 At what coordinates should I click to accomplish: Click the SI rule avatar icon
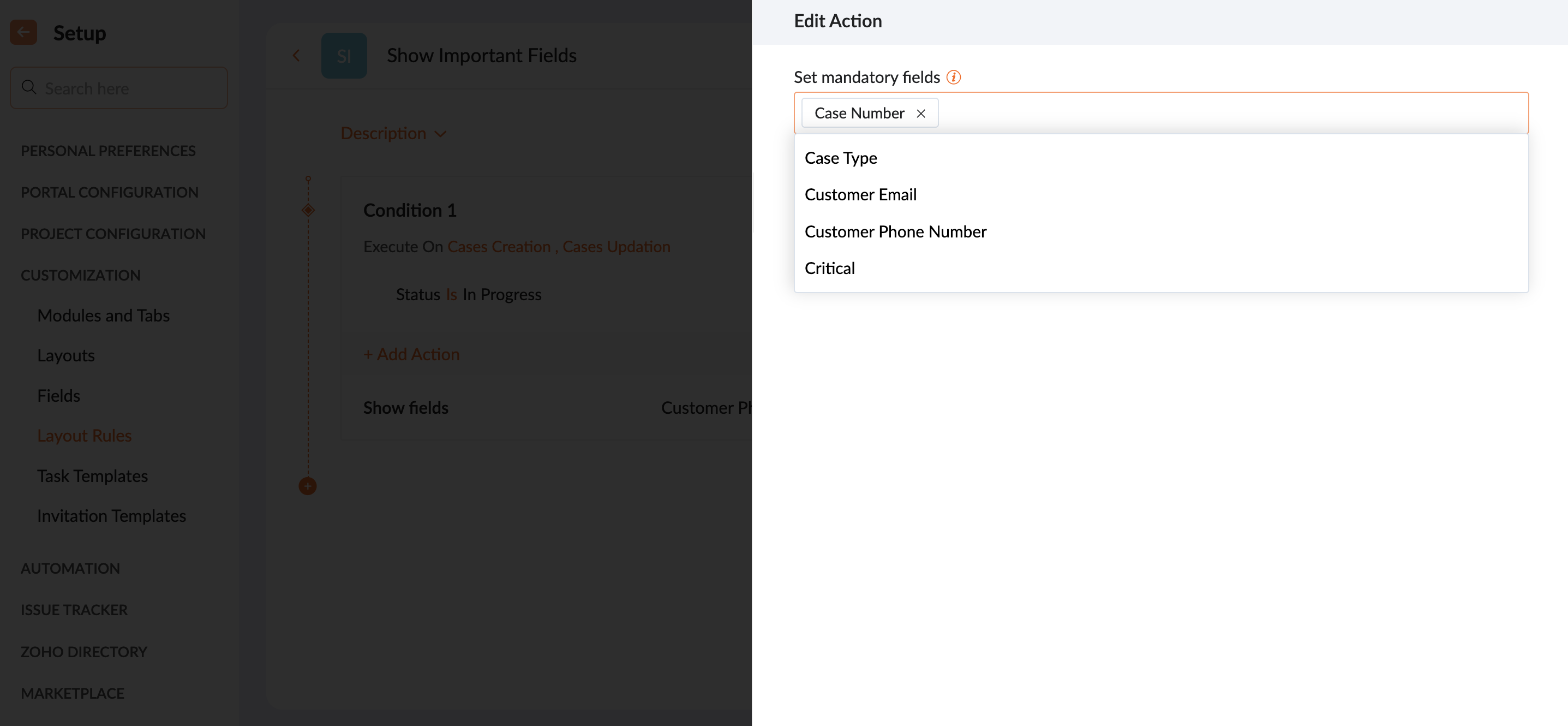pyautogui.click(x=344, y=56)
